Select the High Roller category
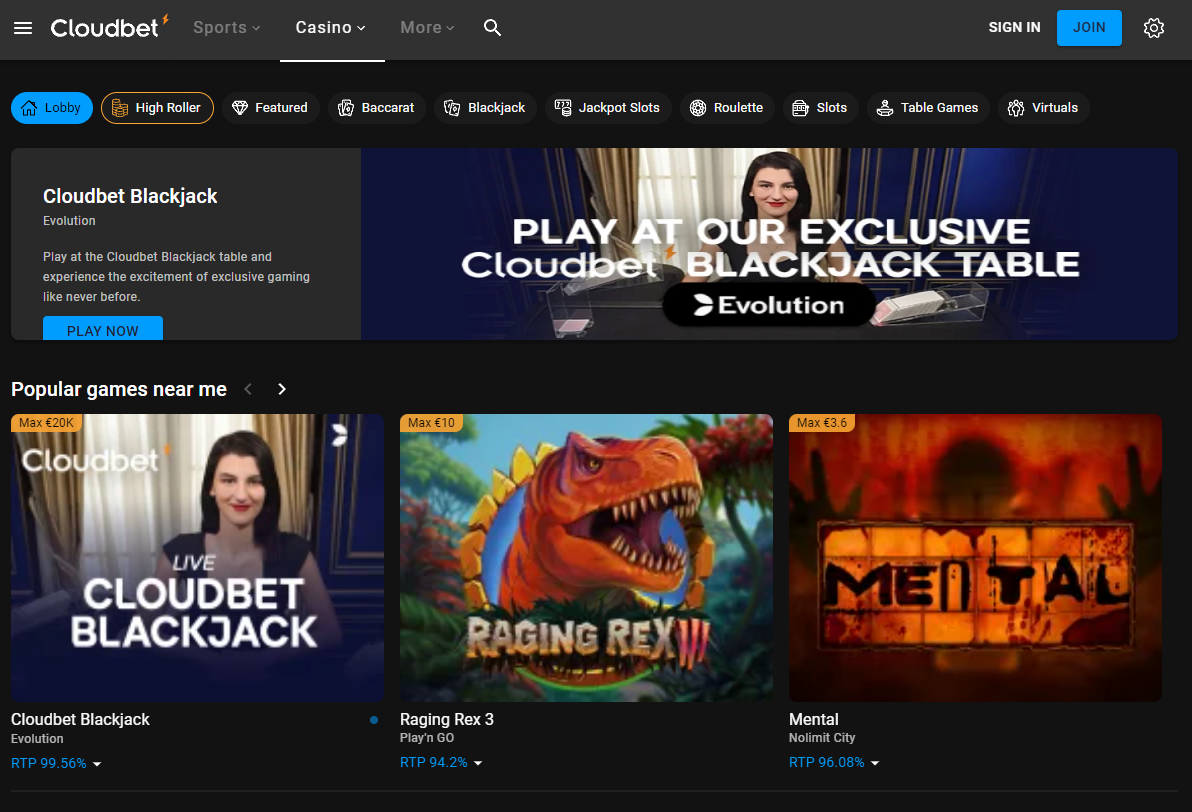This screenshot has width=1192, height=812. pos(157,108)
